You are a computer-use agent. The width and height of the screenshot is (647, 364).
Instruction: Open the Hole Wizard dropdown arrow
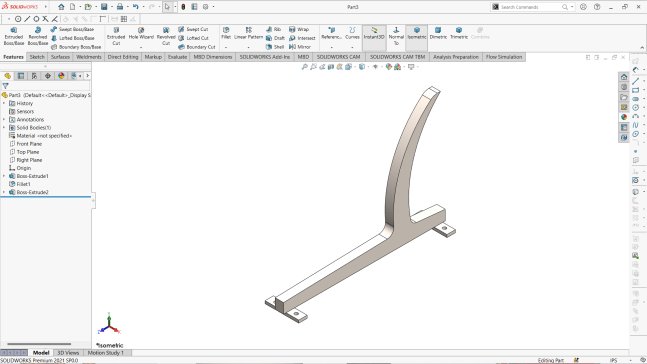click(141, 47)
